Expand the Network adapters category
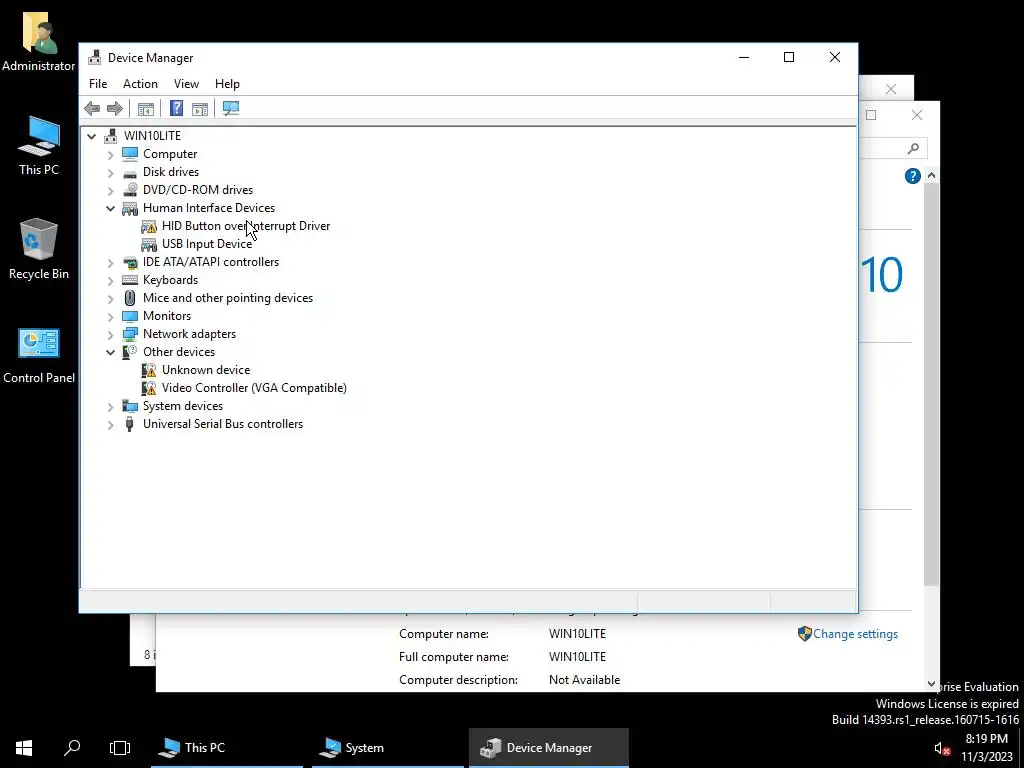 [110, 334]
